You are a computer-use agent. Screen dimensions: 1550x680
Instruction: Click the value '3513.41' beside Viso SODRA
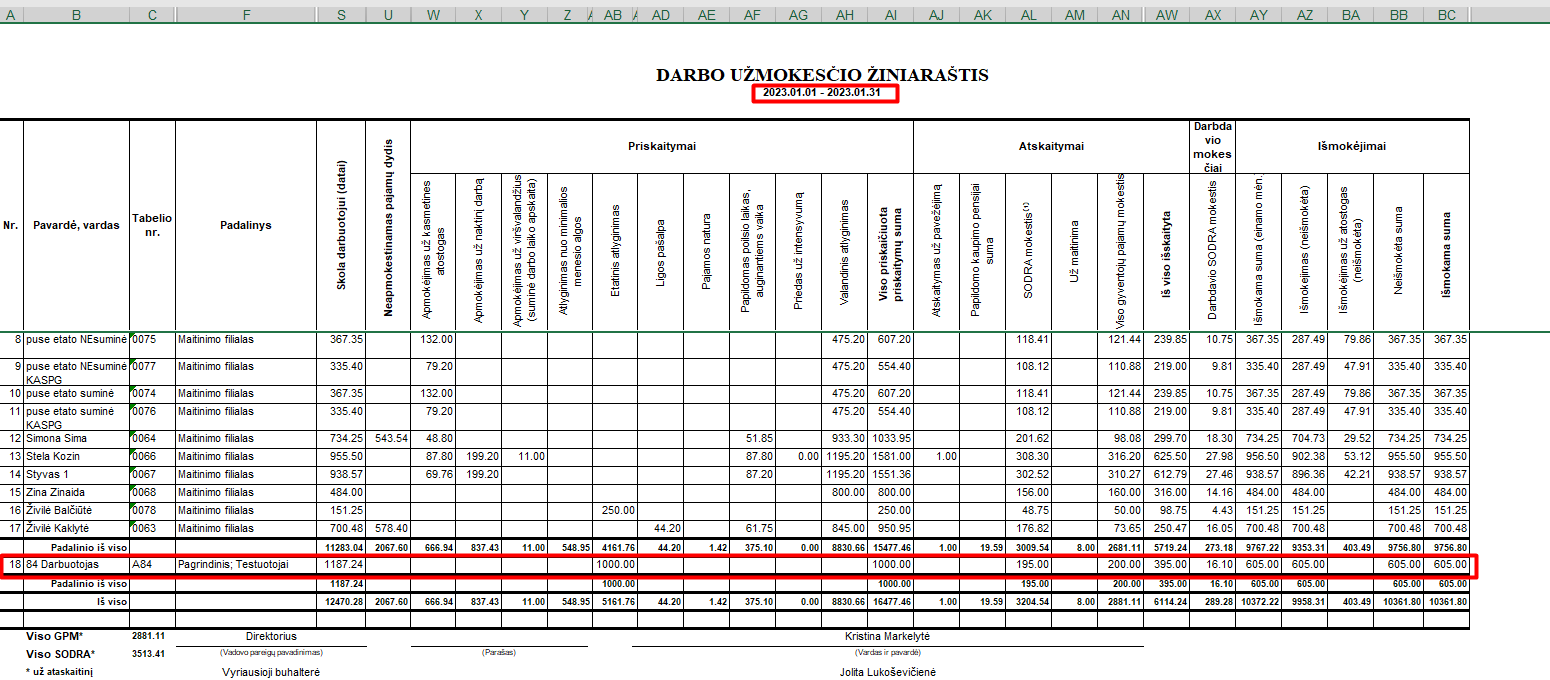point(148,654)
